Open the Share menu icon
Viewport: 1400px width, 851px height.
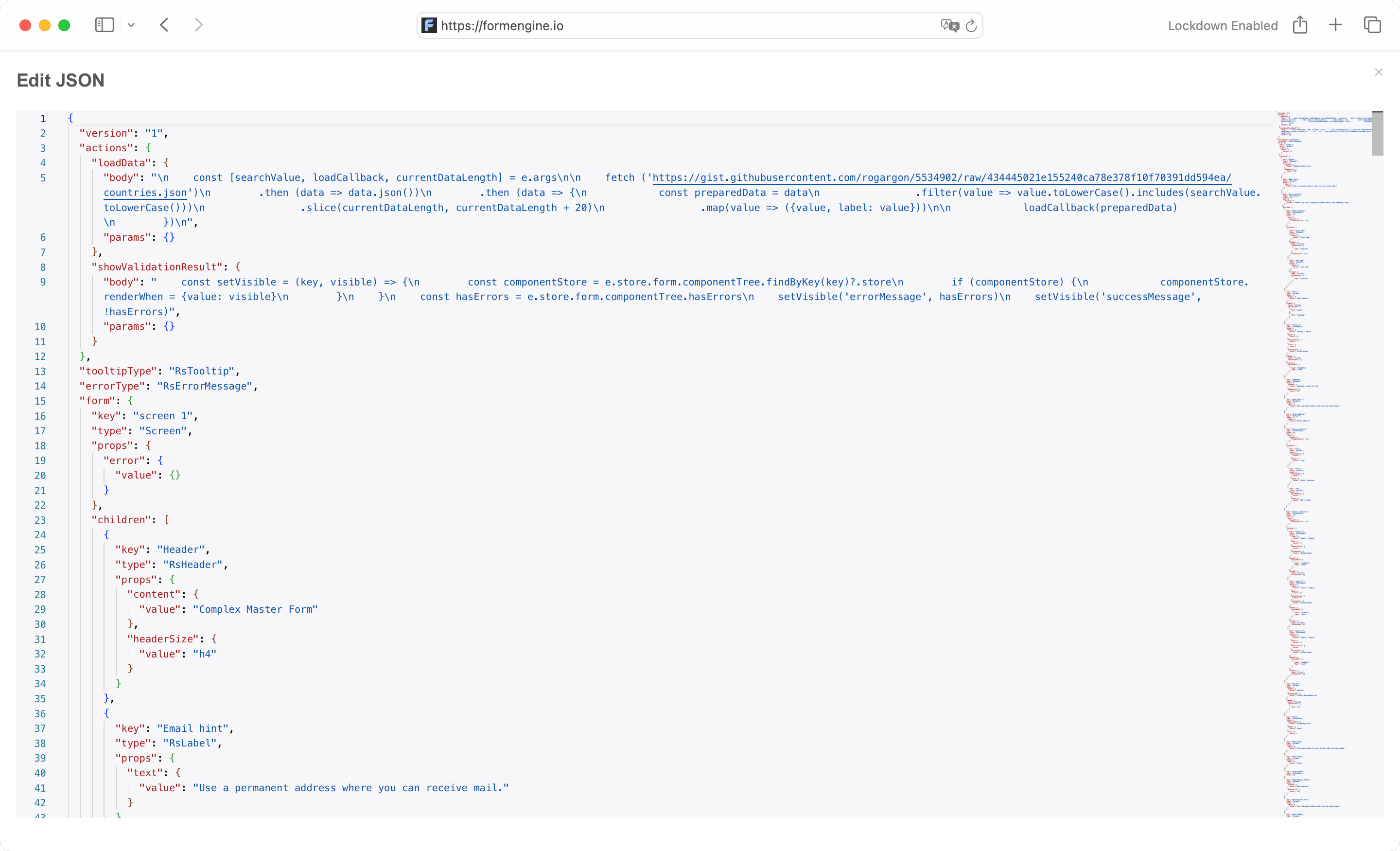[1300, 24]
